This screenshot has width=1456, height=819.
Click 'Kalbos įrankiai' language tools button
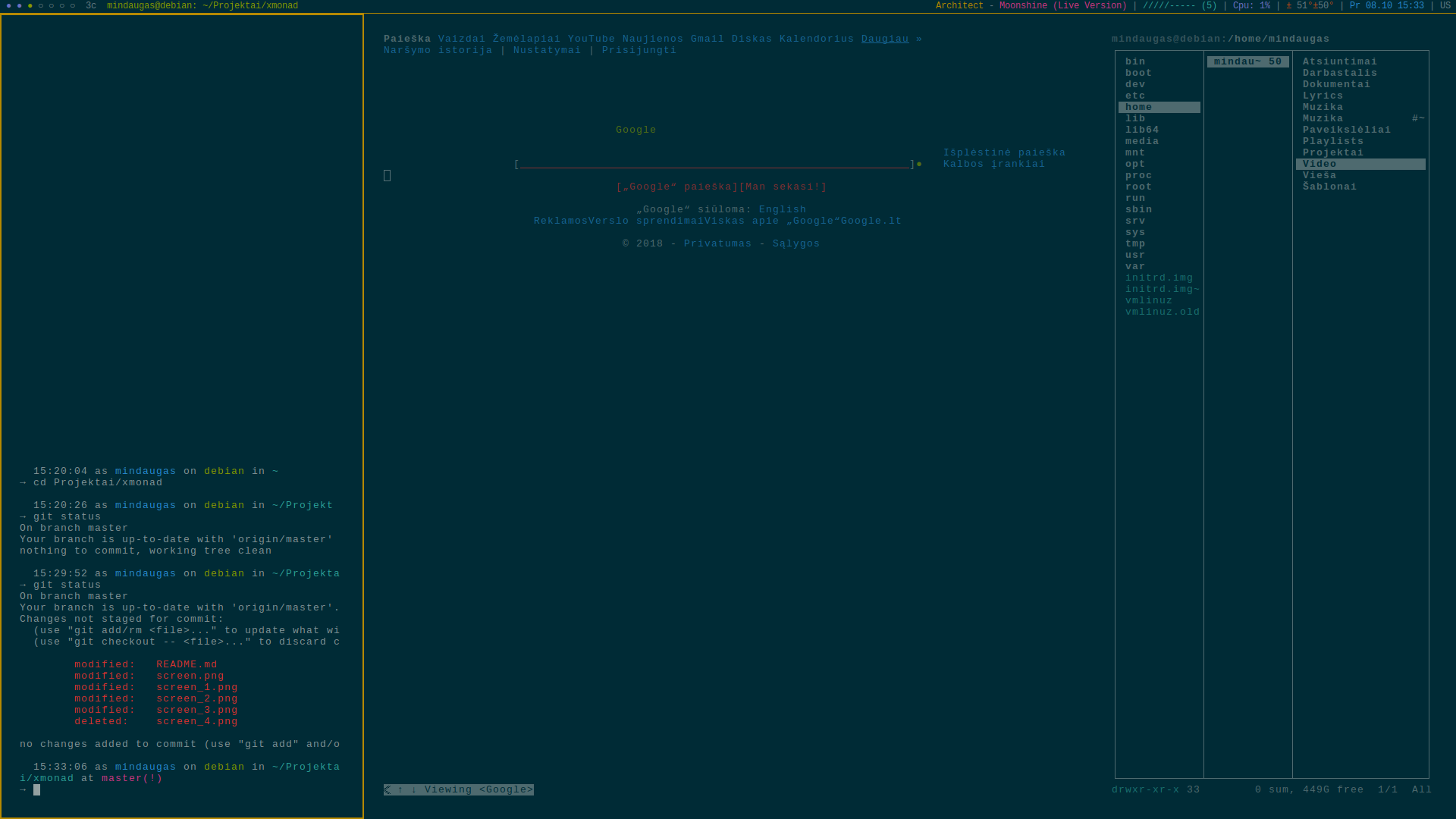pos(994,164)
